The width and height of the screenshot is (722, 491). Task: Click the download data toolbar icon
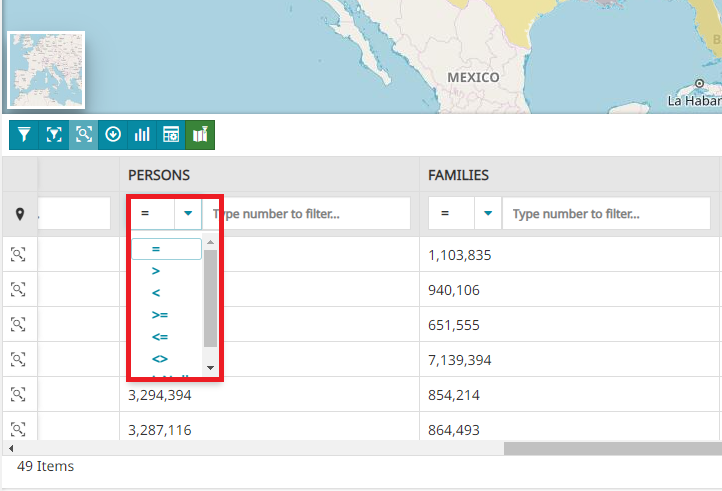point(112,134)
